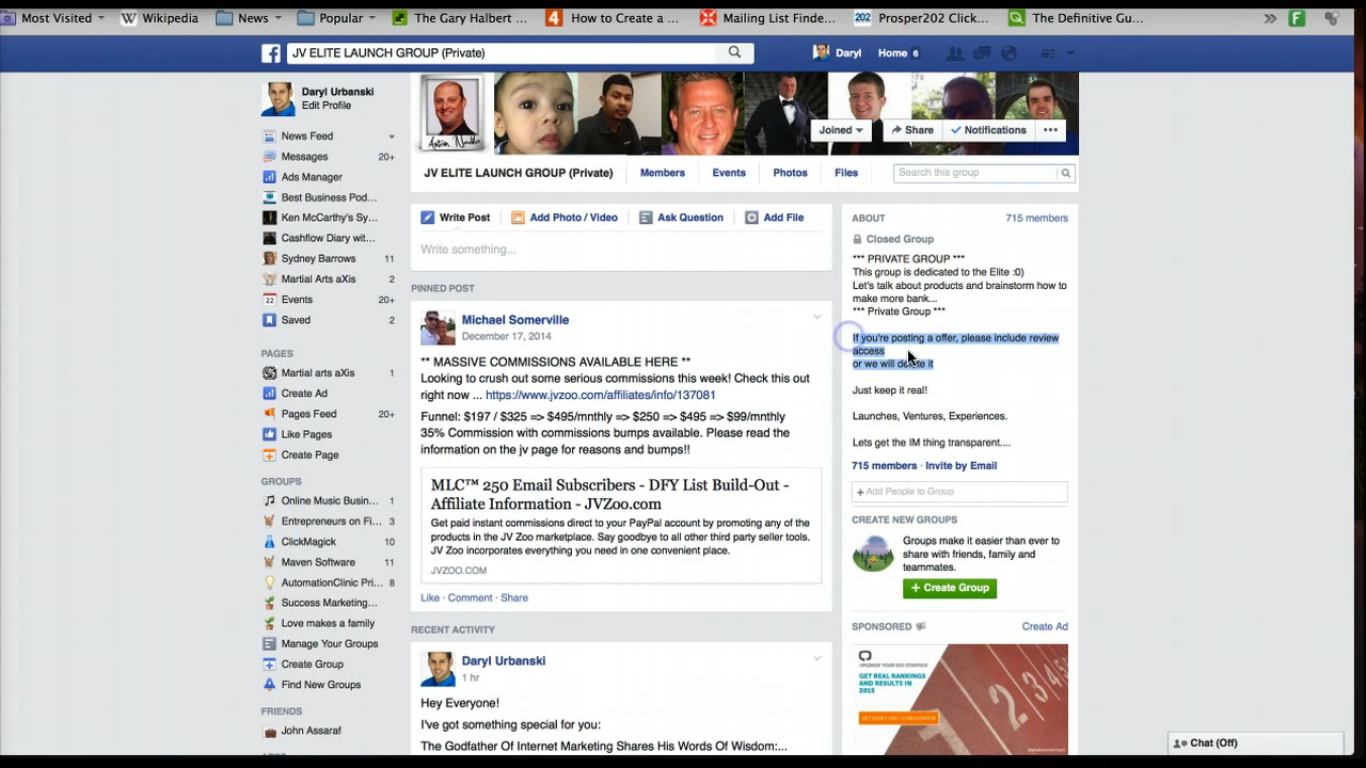Click Create Ad link in Sponsored section
Viewport: 1366px width, 768px height.
pyautogui.click(x=1045, y=627)
